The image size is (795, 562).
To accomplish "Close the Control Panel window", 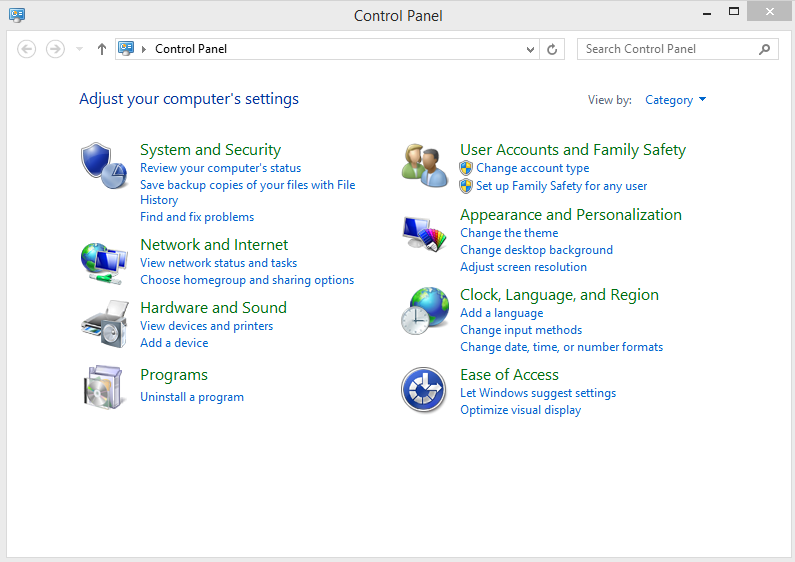I will (769, 11).
